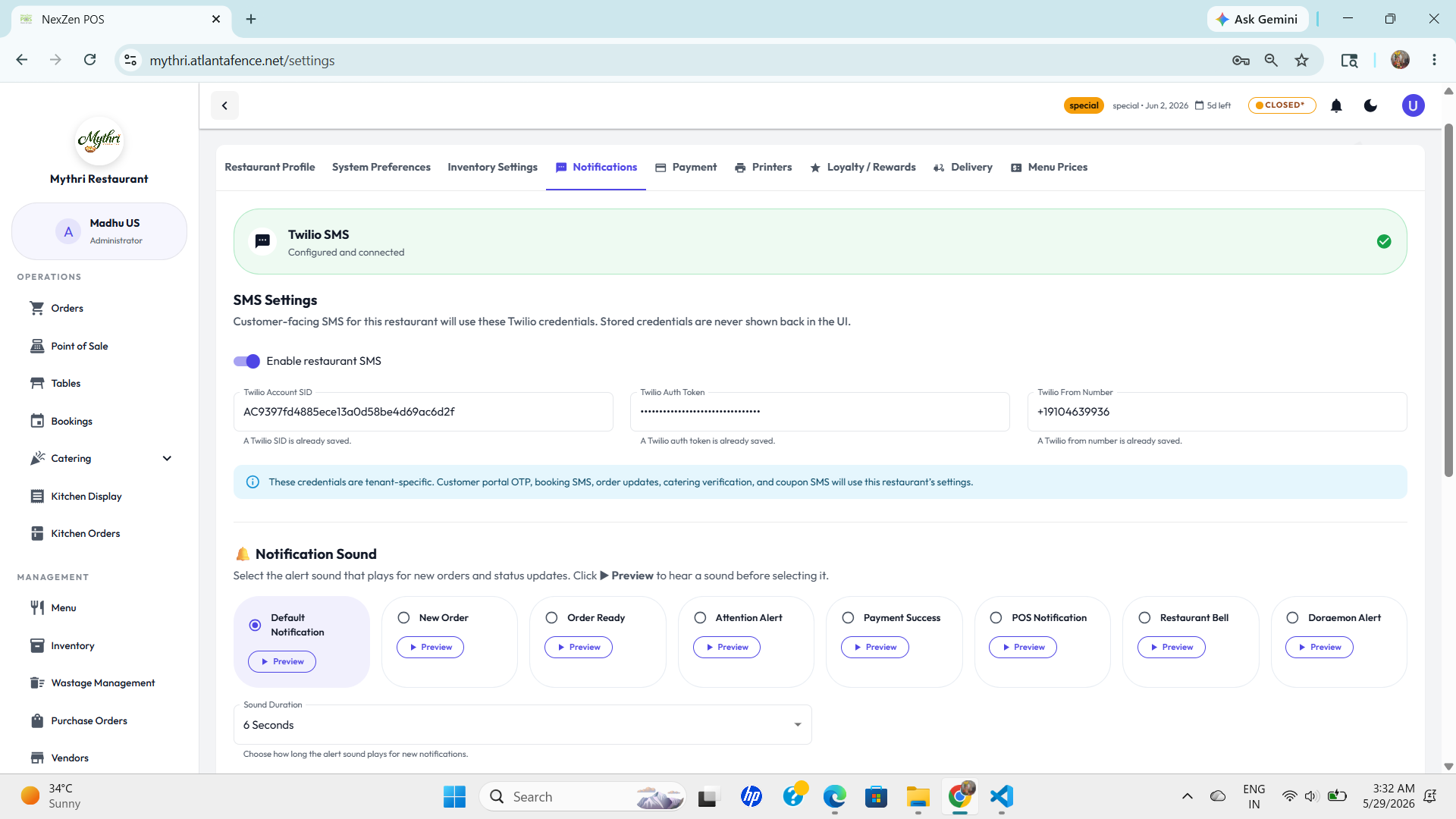Click the Orders cart icon in sidebar
The width and height of the screenshot is (1456, 819).
pyautogui.click(x=36, y=308)
